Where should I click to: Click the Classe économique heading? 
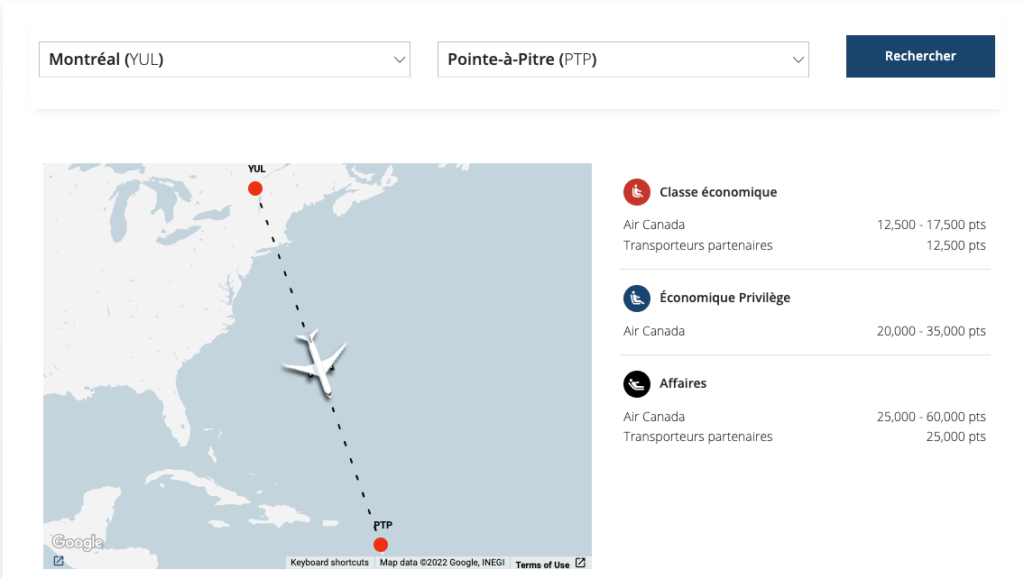(x=718, y=192)
